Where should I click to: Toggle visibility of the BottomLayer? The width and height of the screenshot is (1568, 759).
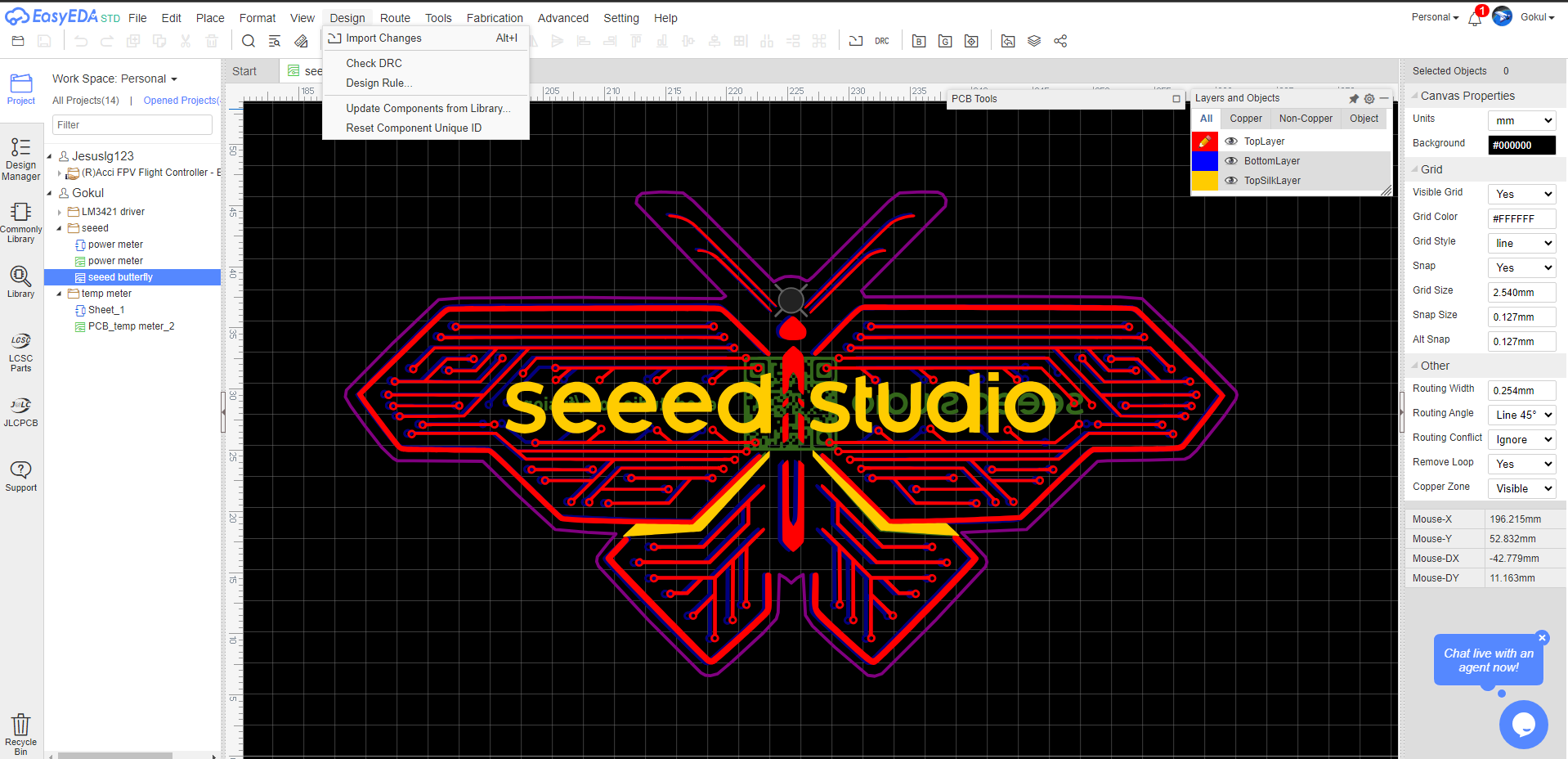(x=1231, y=161)
